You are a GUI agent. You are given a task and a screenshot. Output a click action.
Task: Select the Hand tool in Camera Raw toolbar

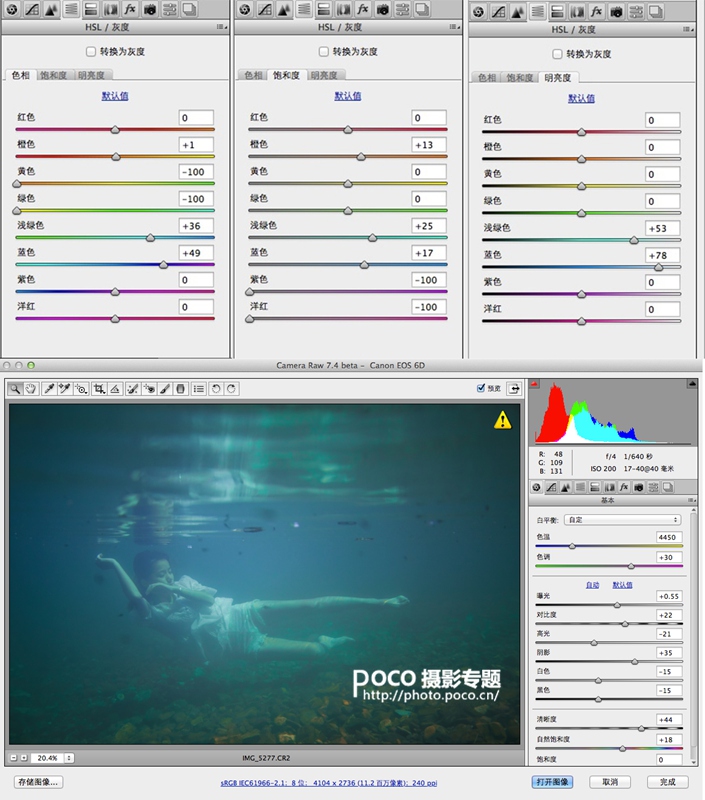pyautogui.click(x=31, y=389)
